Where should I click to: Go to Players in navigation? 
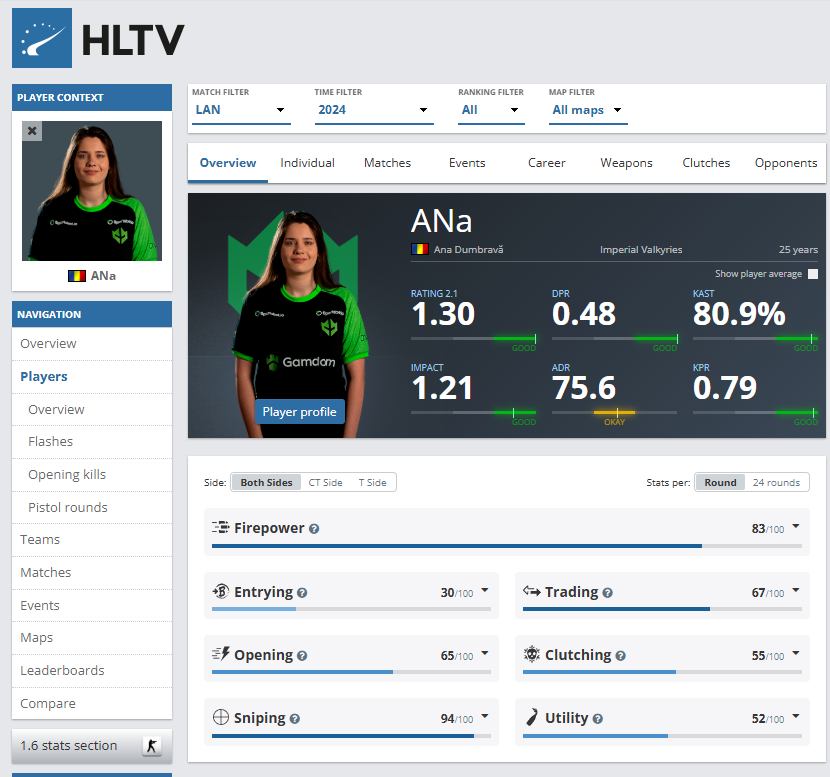point(92,376)
